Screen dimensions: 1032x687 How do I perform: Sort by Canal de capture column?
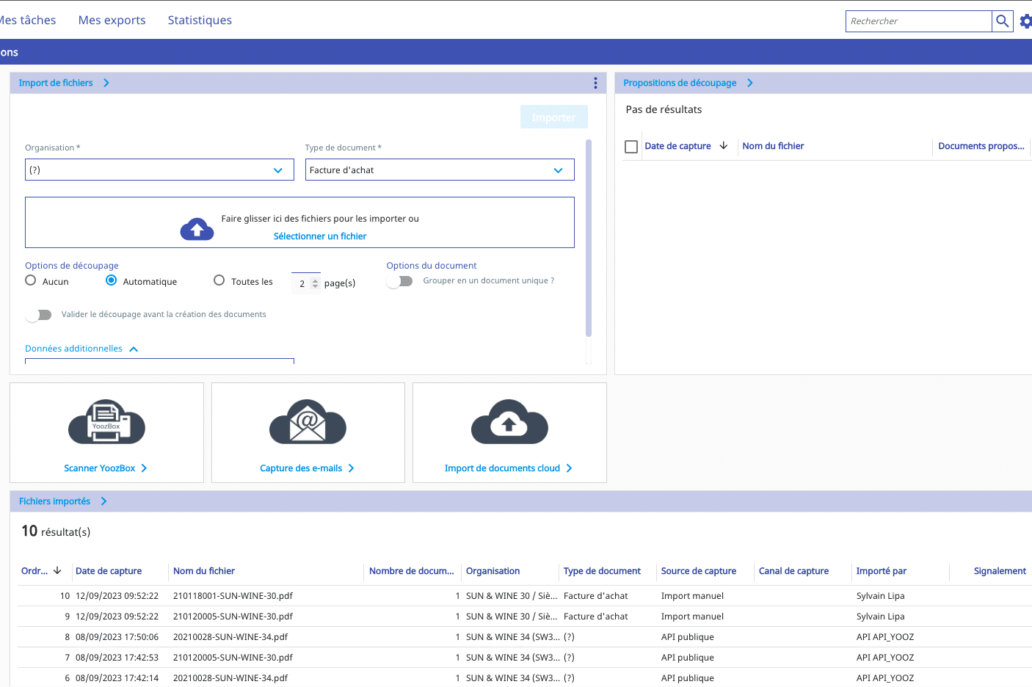click(x=793, y=571)
